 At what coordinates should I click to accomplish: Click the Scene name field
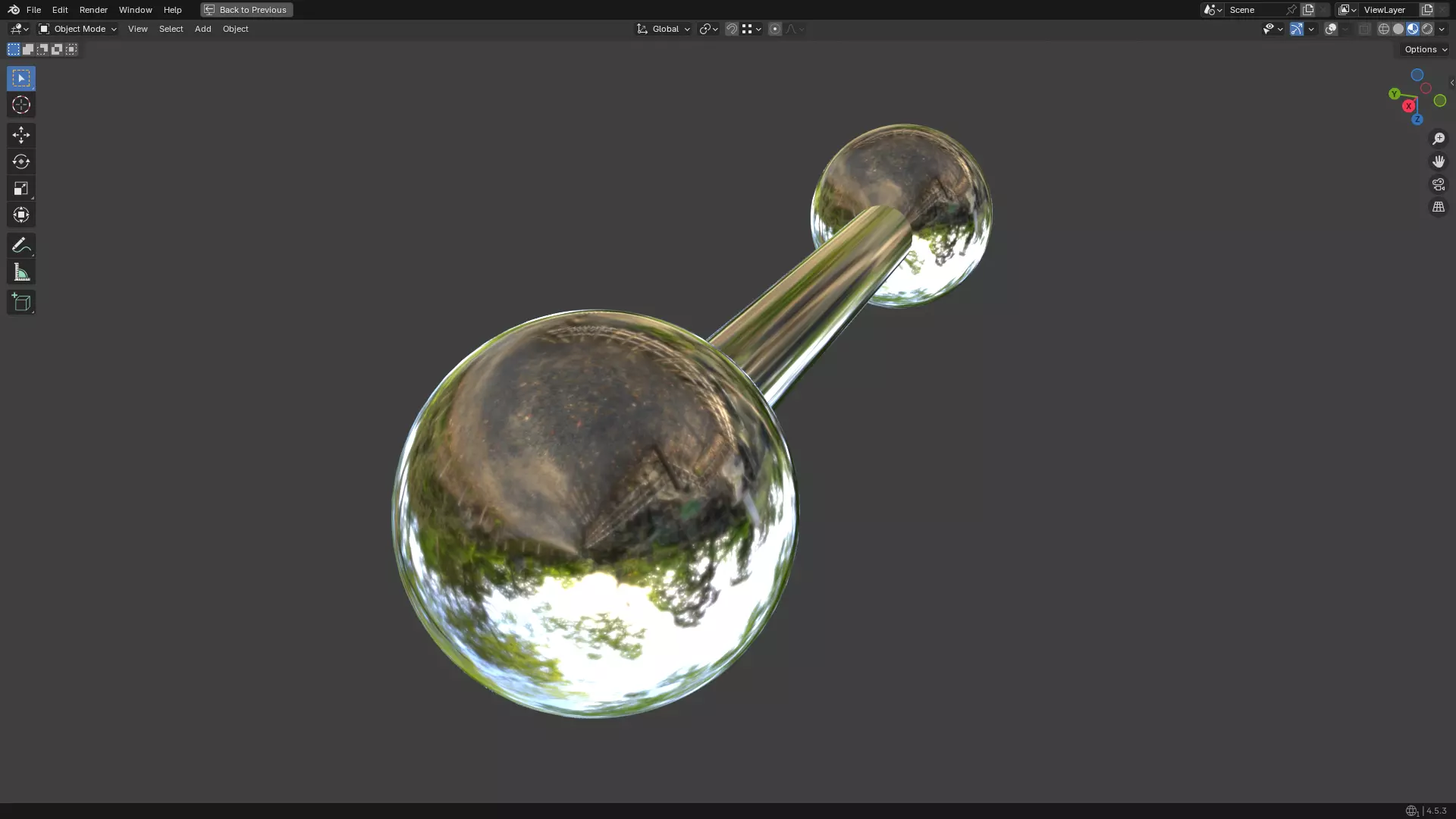click(1254, 10)
